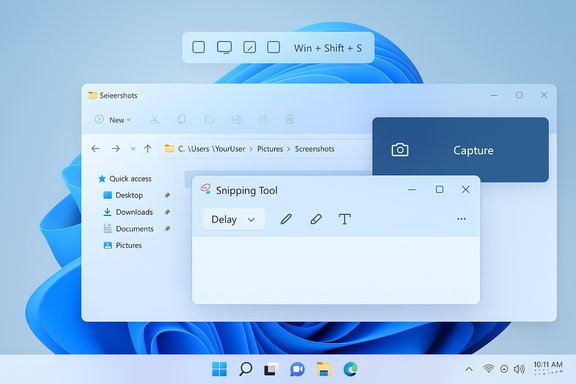Click the Capture button
Image resolution: width=576 pixels, height=384 pixels.
click(460, 150)
